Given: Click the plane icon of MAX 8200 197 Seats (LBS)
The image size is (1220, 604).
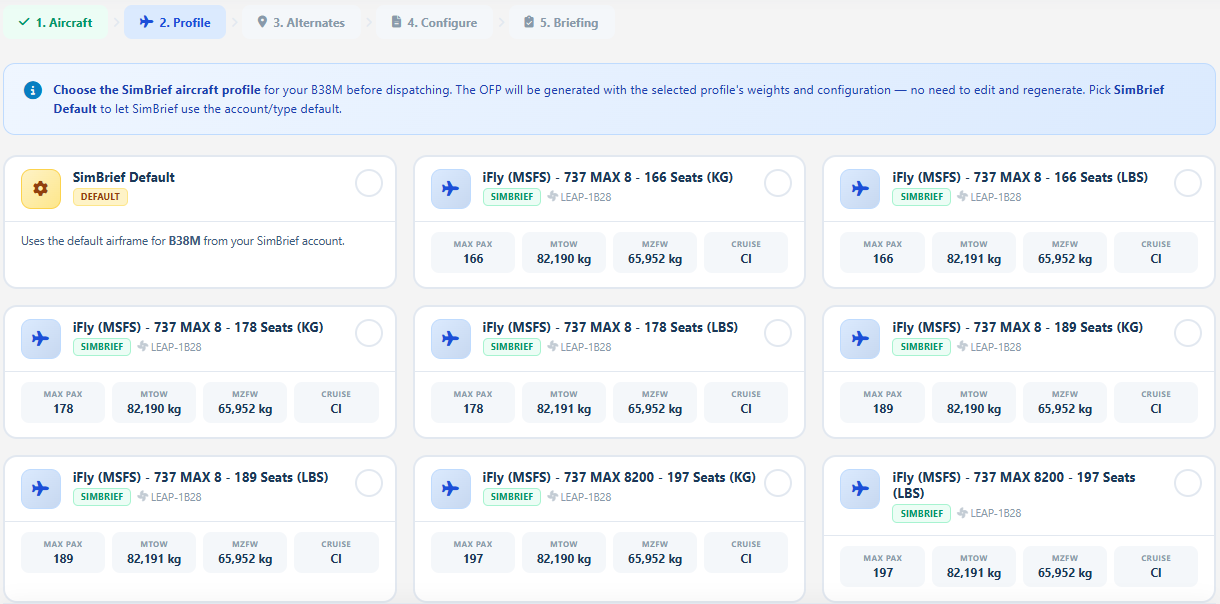Looking at the screenshot, I should click(860, 489).
